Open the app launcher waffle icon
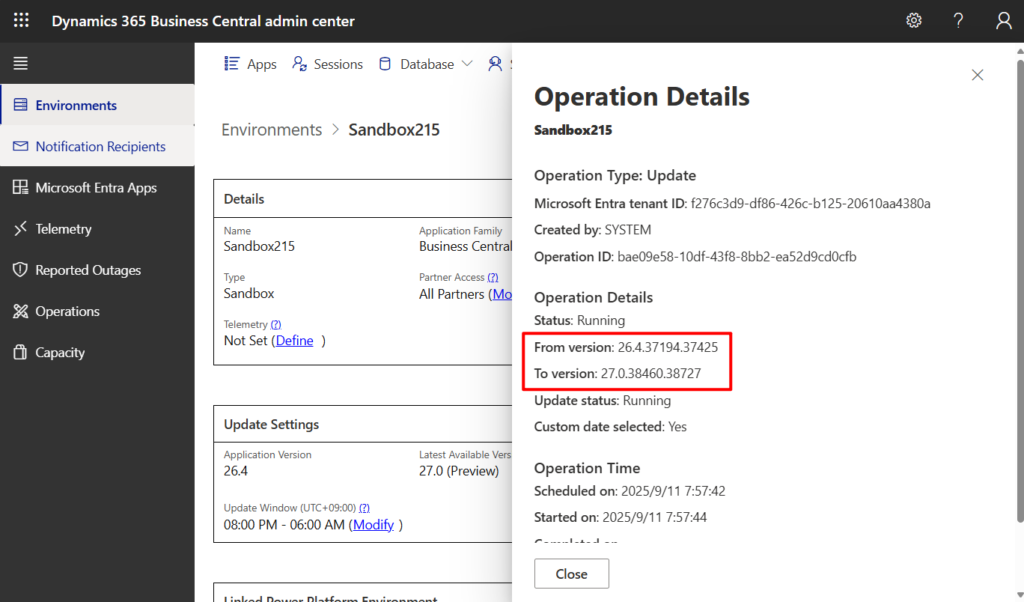The height and width of the screenshot is (602, 1024). [21, 21]
